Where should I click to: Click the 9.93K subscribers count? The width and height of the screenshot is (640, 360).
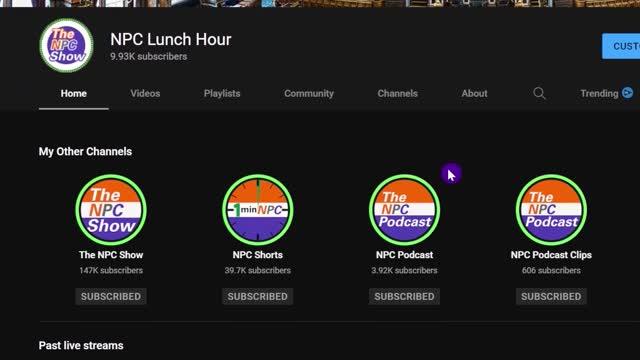tap(149, 56)
